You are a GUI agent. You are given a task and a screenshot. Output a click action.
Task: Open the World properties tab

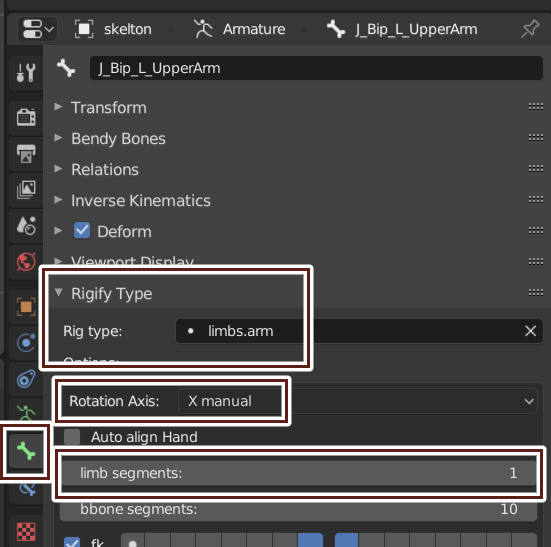(26, 262)
